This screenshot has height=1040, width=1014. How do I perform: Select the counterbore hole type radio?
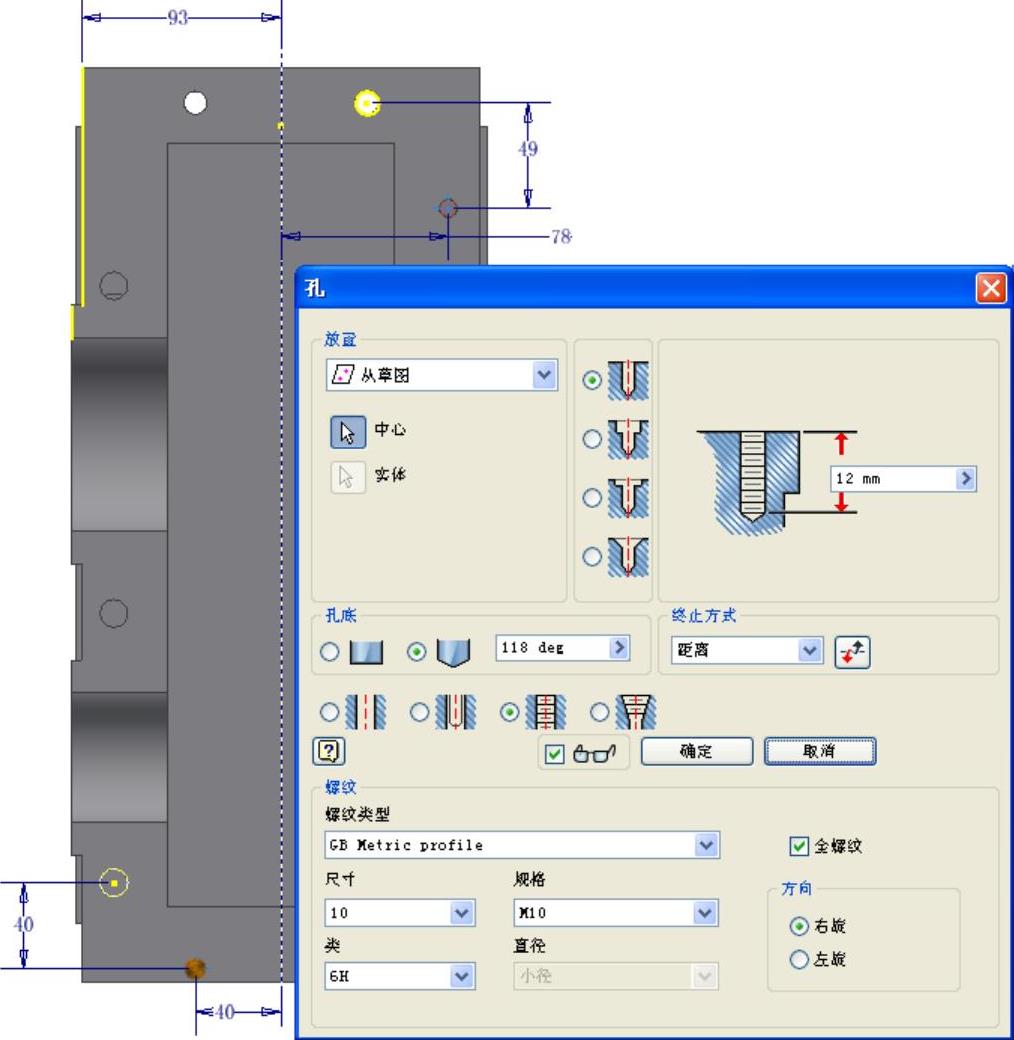click(x=592, y=438)
